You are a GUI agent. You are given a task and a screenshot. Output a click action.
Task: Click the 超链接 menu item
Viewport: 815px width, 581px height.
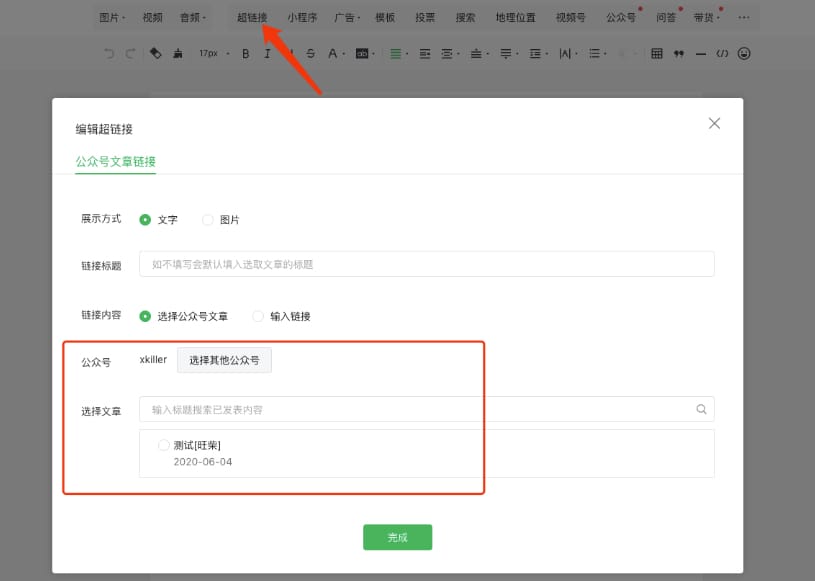coord(252,17)
